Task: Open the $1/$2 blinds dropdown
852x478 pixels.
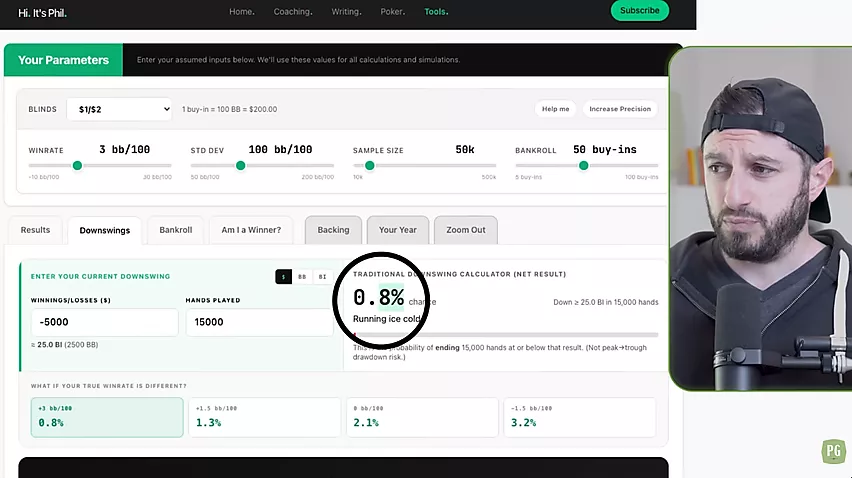Action: coord(120,109)
